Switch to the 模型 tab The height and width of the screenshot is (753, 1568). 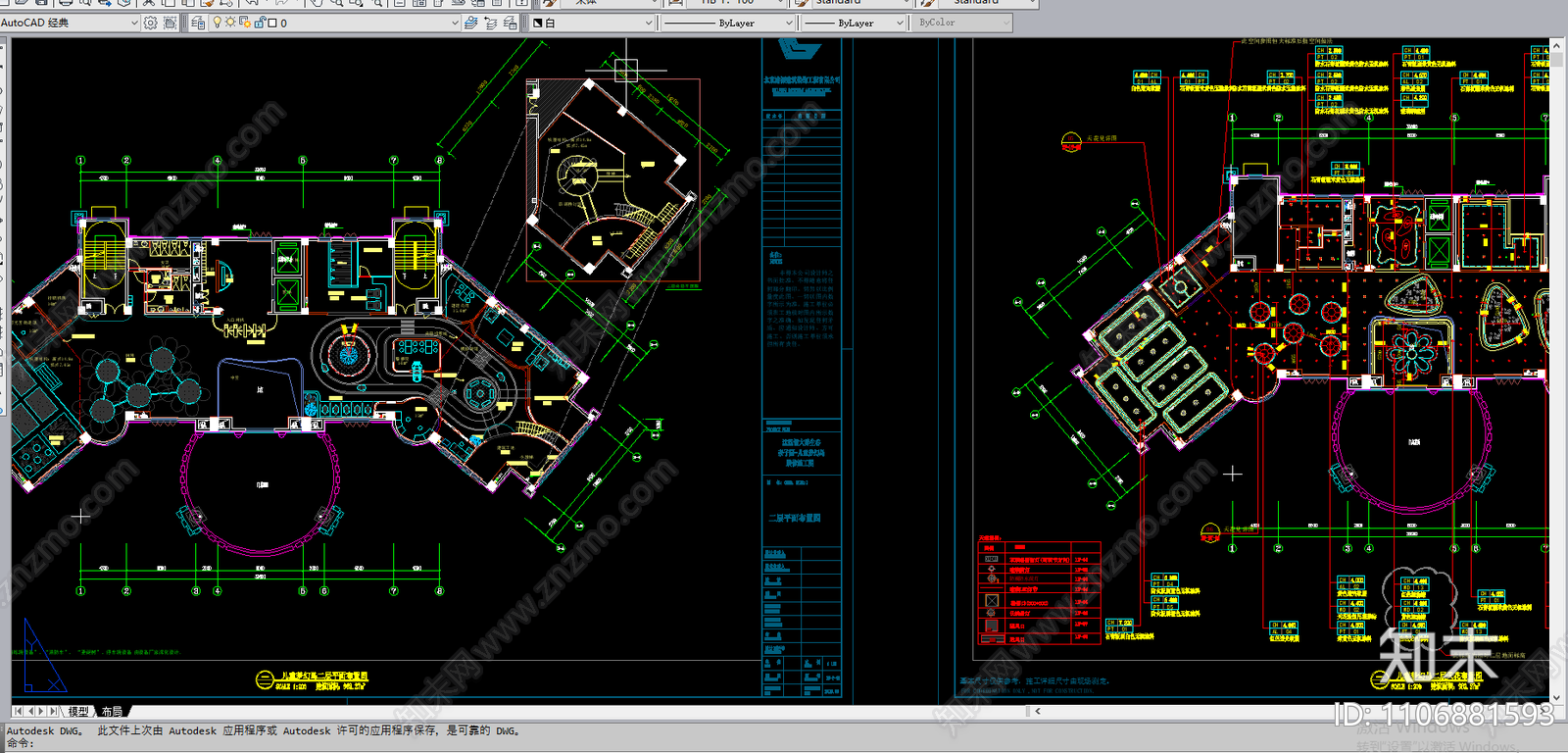pos(78,711)
